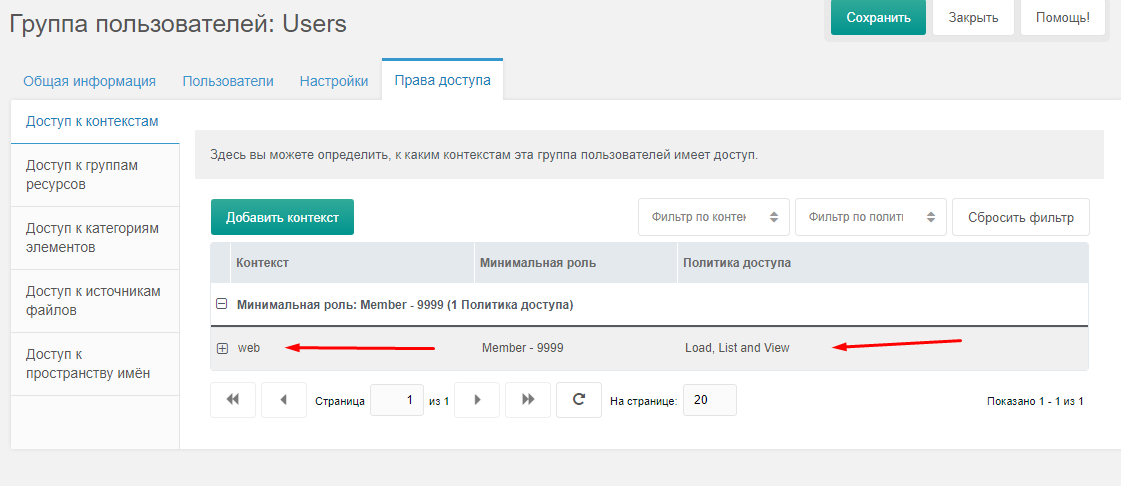This screenshot has height=486, width=1121.
Task: Go to first page of contexts
Action: pyautogui.click(x=233, y=400)
